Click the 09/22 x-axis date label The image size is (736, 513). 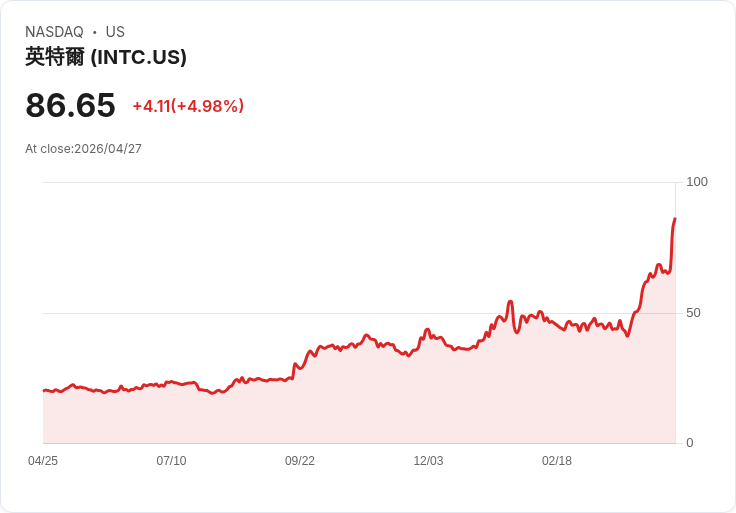click(299, 461)
